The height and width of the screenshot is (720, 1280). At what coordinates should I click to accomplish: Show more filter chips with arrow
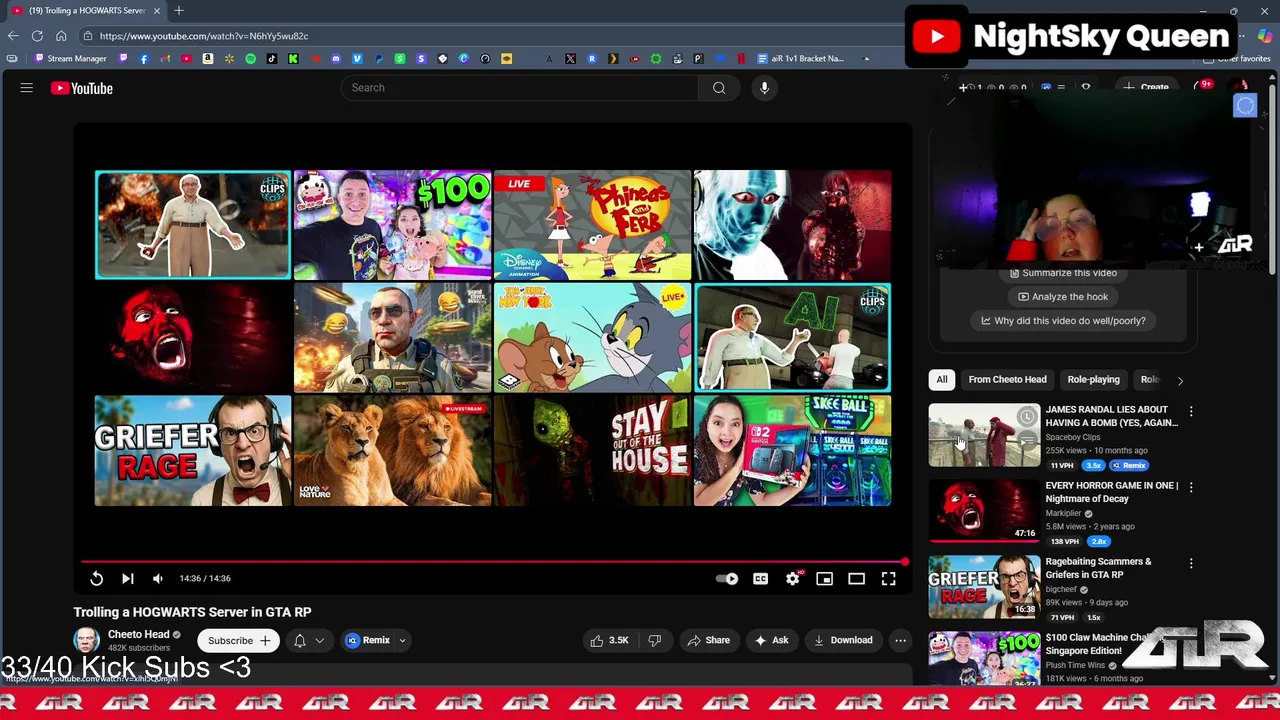click(x=1180, y=380)
